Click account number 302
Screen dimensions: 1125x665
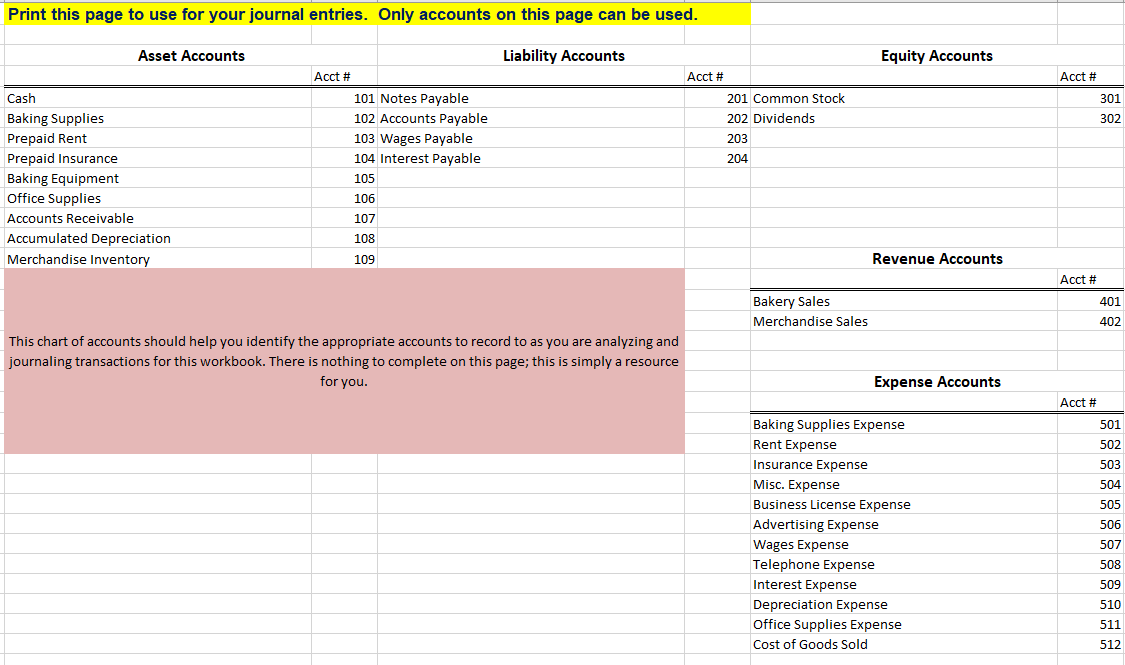click(x=1091, y=118)
